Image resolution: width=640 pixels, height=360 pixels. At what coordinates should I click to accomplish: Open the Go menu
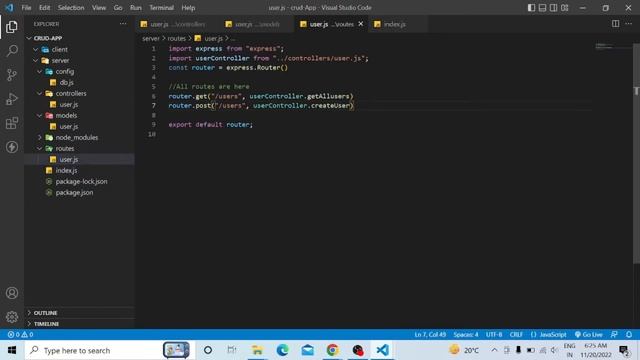118,8
